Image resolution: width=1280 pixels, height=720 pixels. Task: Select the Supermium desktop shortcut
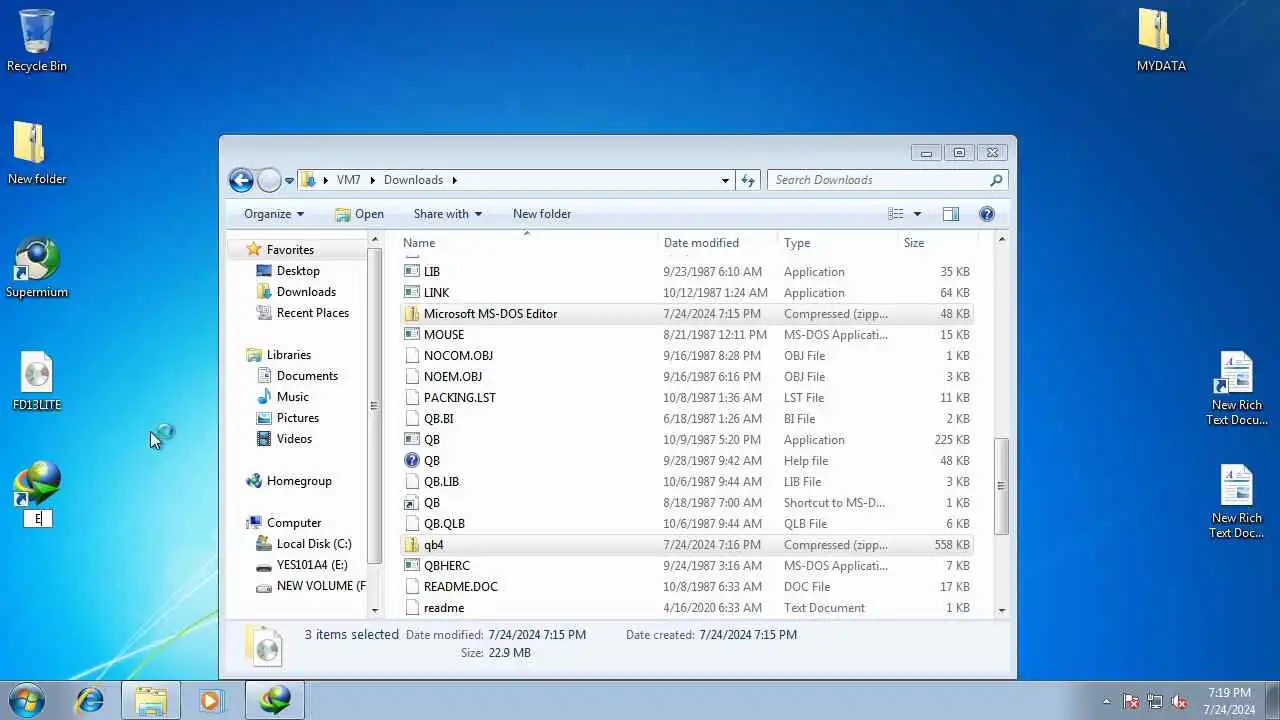click(x=37, y=268)
